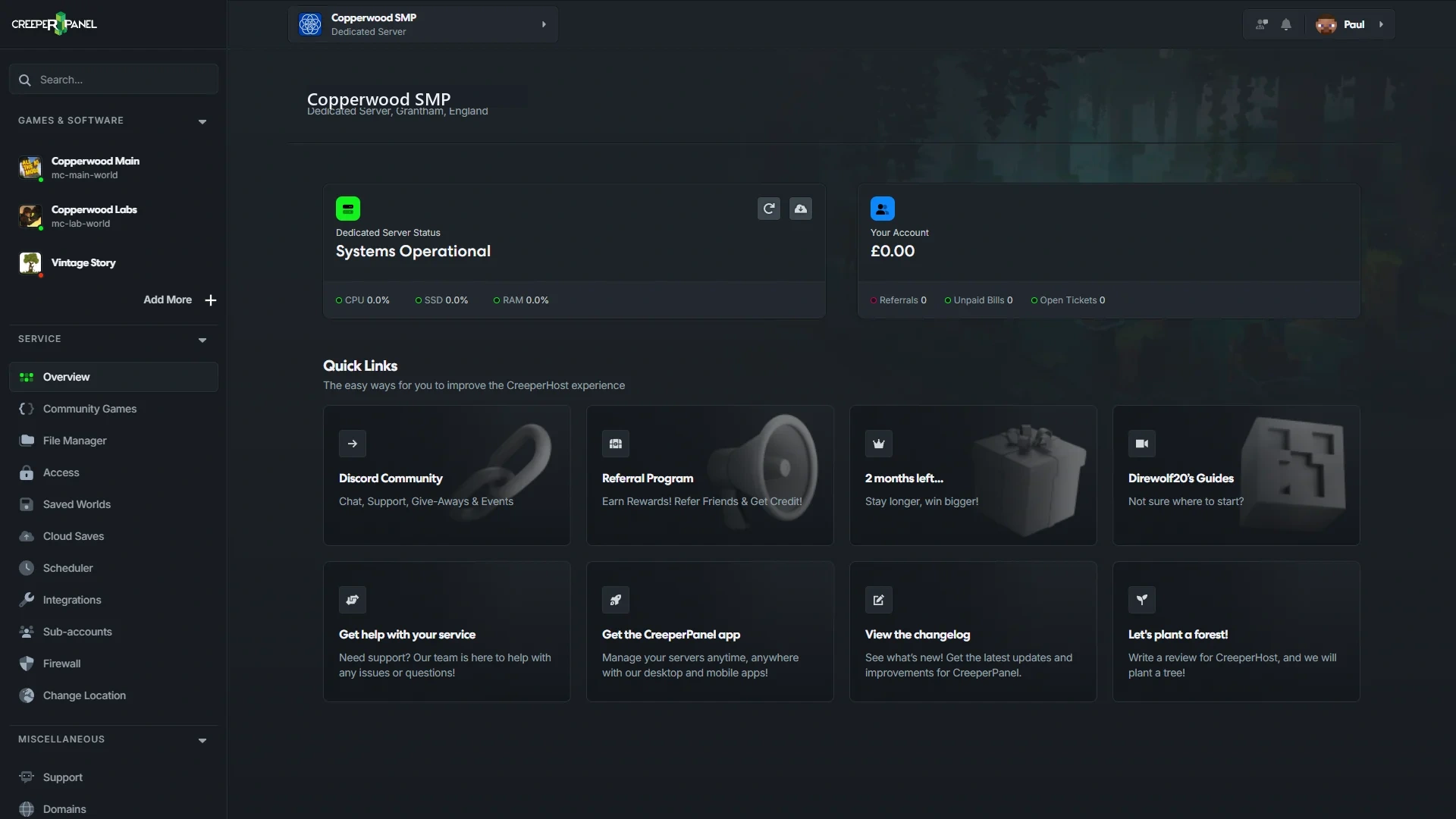The height and width of the screenshot is (819, 1456).
Task: Click the green Dedicated Server Status icon
Action: 348,209
